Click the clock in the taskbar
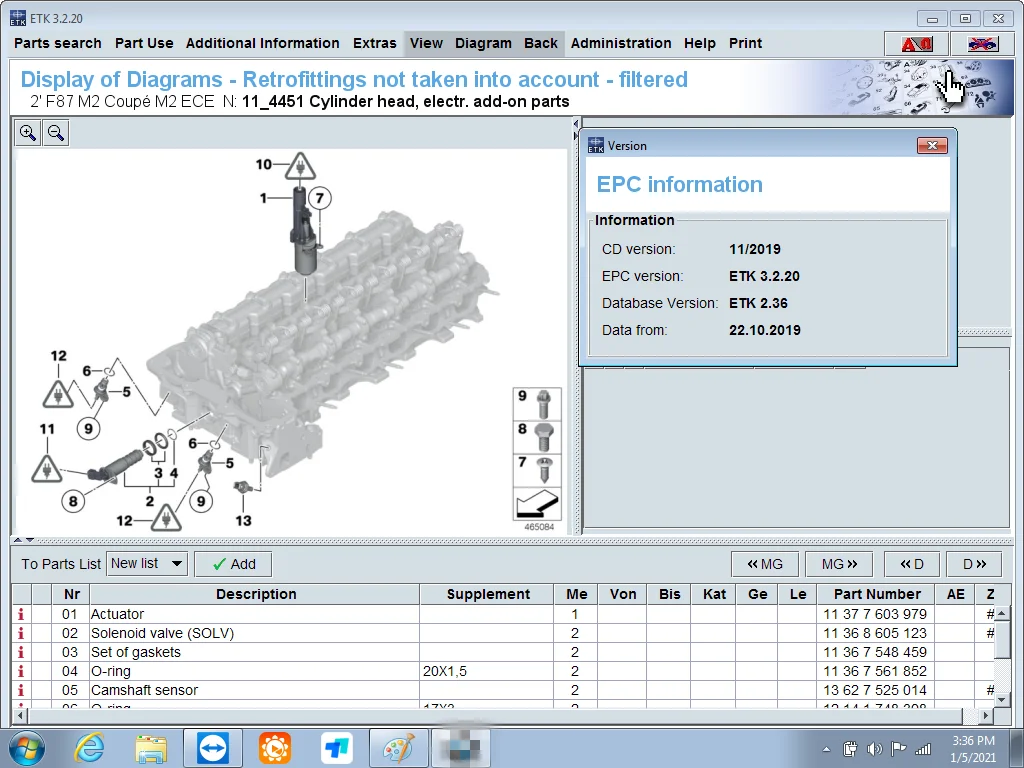The image size is (1024, 768). (973, 749)
